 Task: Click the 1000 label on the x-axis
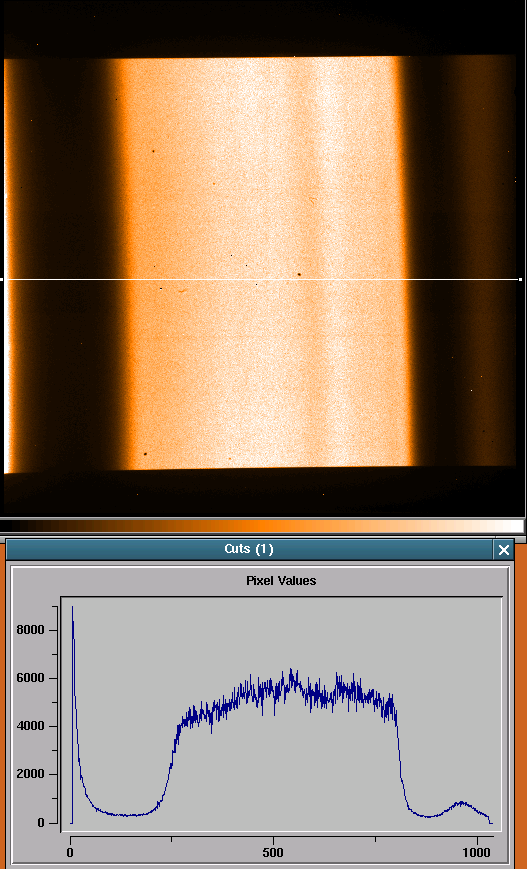coord(477,851)
